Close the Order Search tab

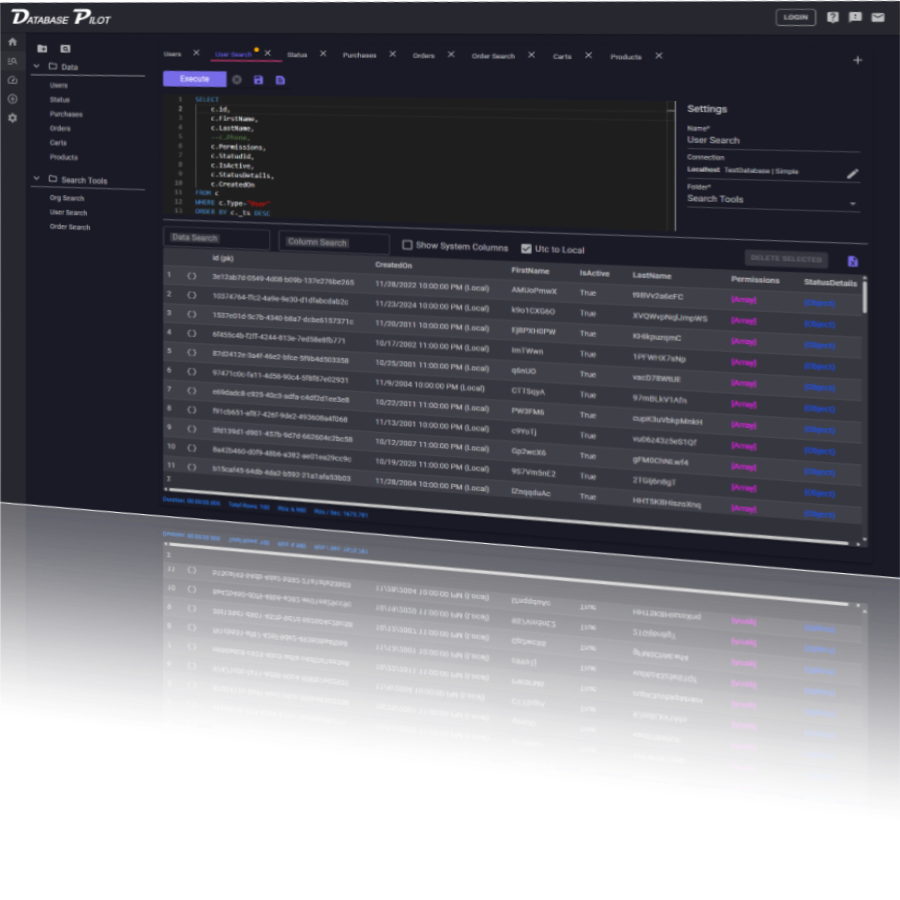tap(532, 55)
